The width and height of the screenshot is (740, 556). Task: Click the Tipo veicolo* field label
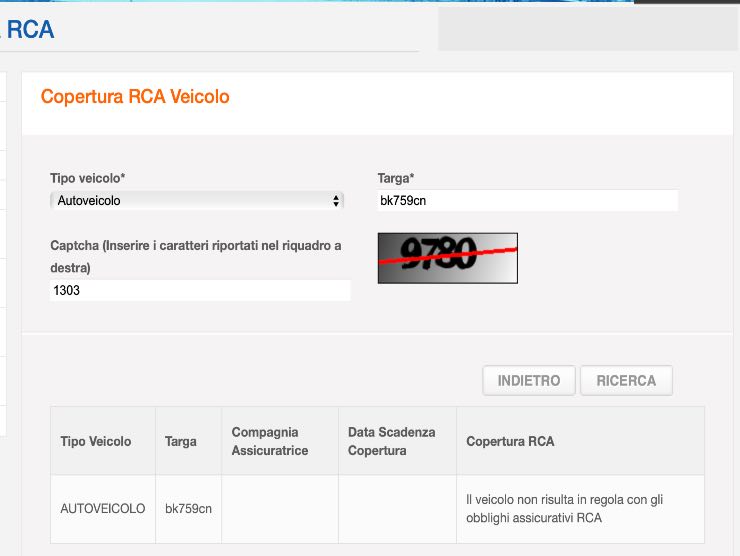point(88,178)
